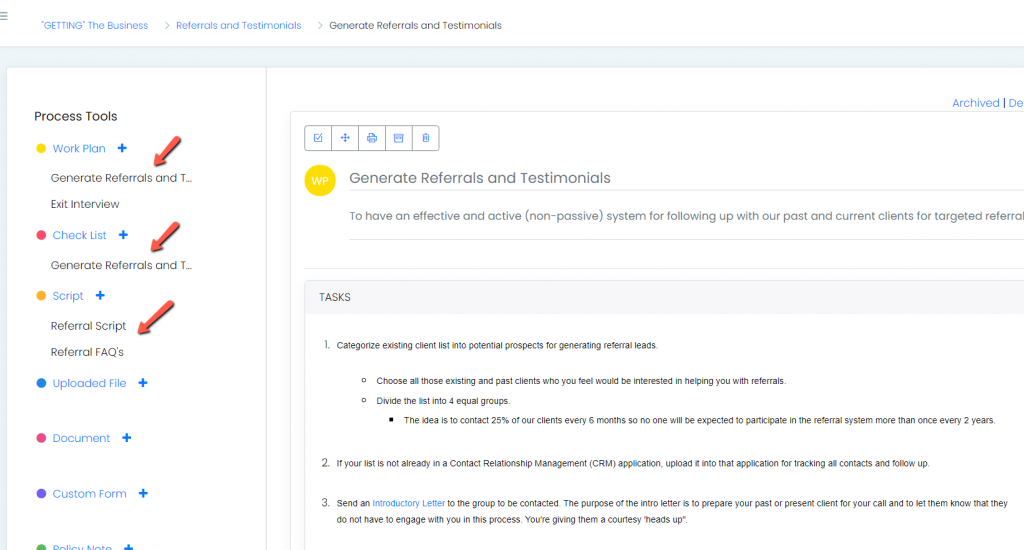Image resolution: width=1024 pixels, height=550 pixels.
Task: Click the Process Tools heading
Action: point(76,116)
